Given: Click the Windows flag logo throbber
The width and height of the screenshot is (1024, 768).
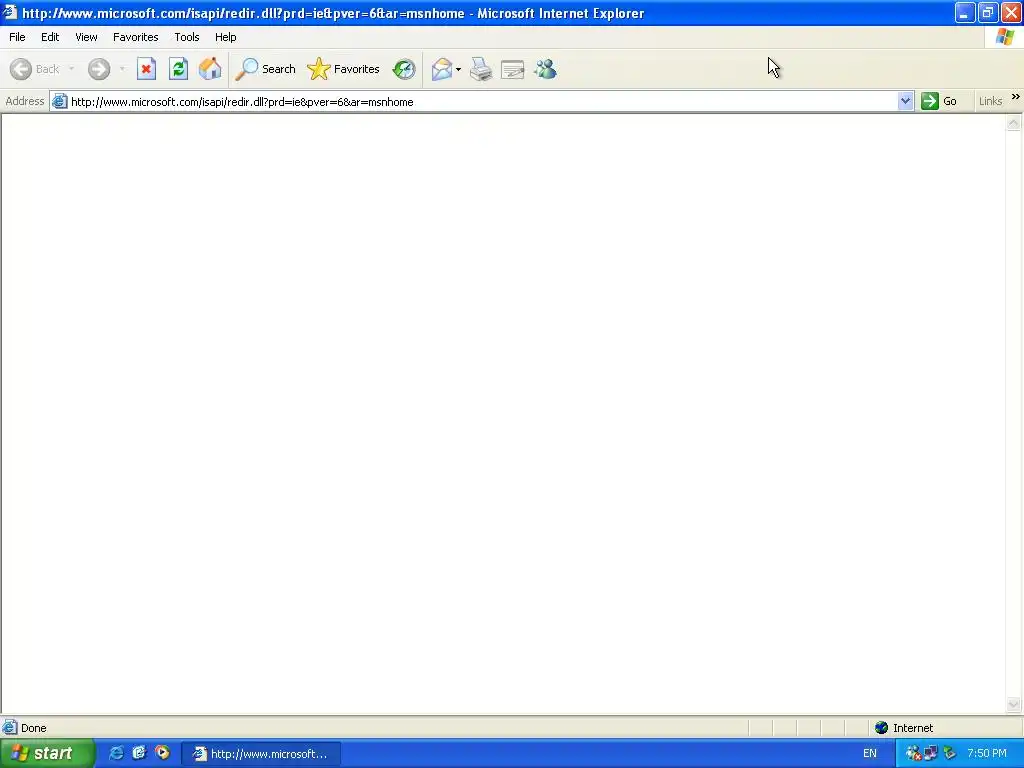Looking at the screenshot, I should pos(1004,37).
